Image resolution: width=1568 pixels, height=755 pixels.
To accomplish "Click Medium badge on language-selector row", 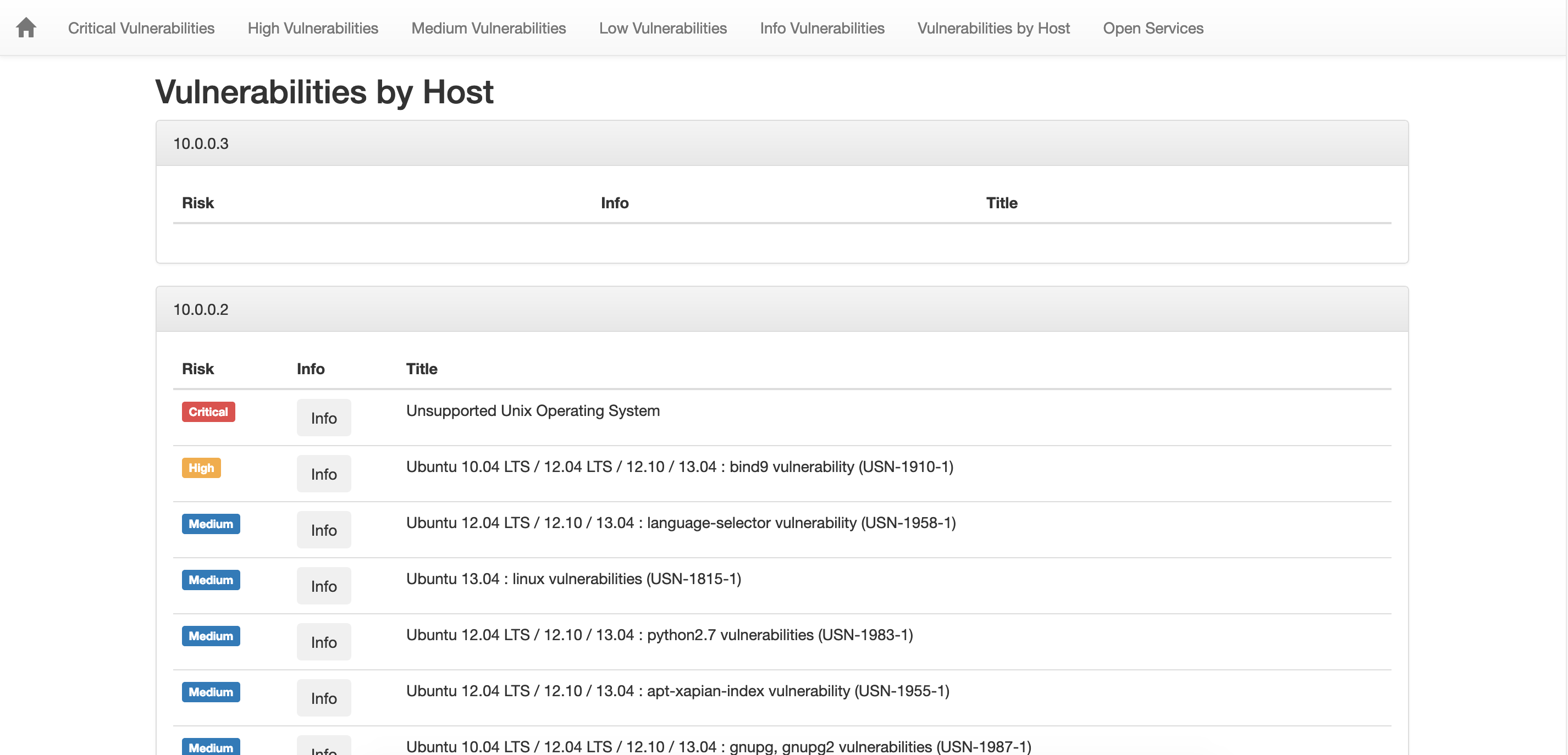I will [211, 524].
